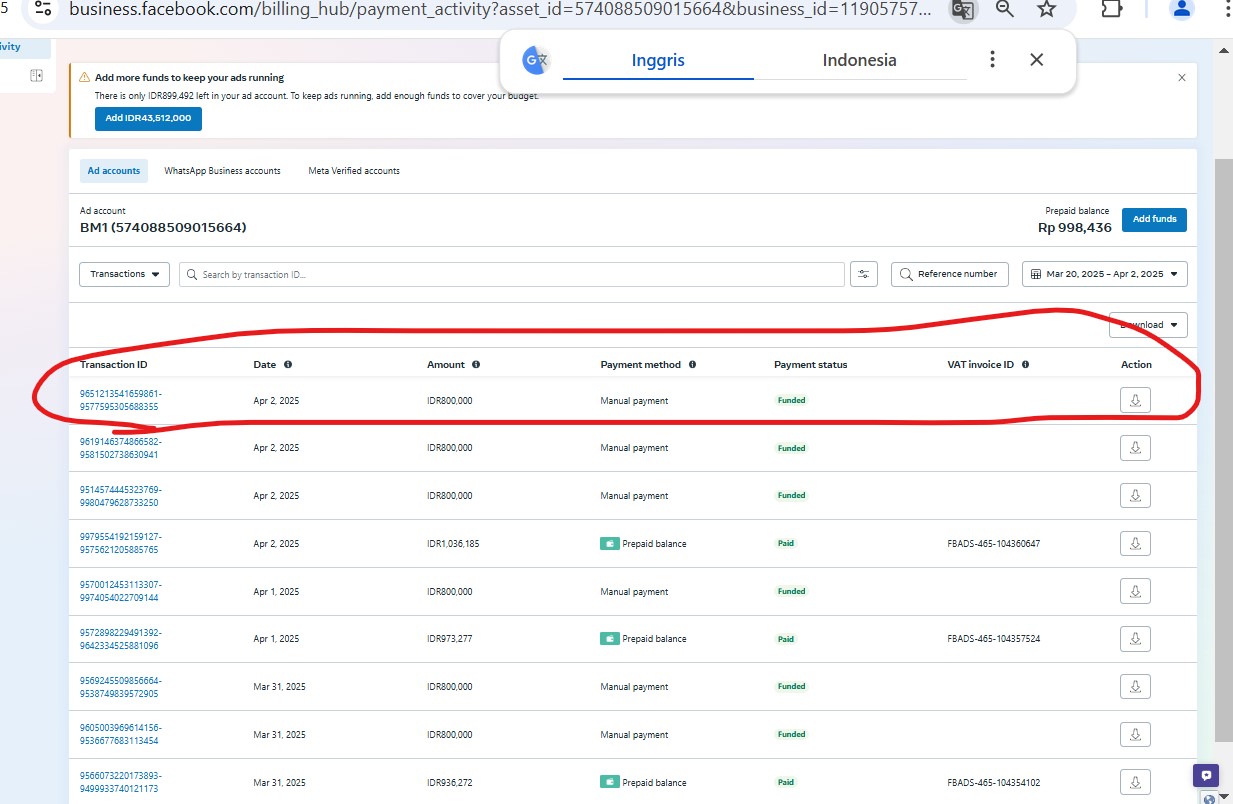Open Google Translate icon in address bar

point(962,10)
